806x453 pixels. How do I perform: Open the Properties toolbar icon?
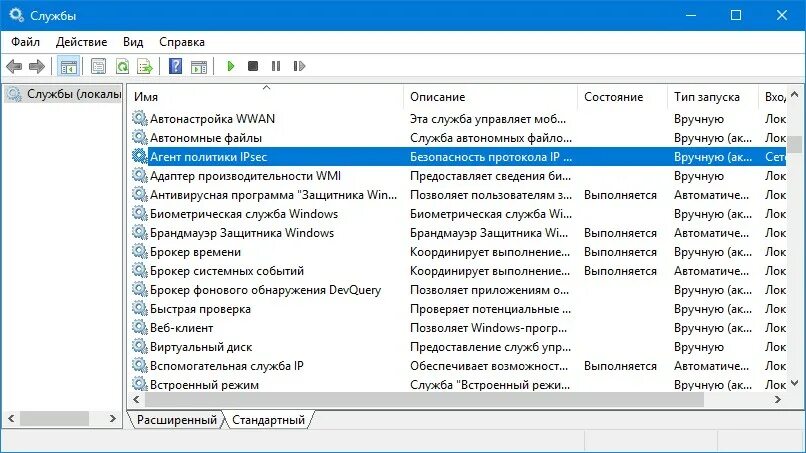coord(98,66)
